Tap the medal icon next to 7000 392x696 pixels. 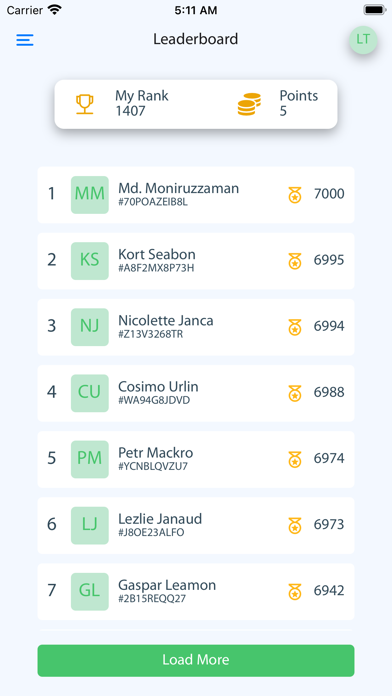coord(295,195)
